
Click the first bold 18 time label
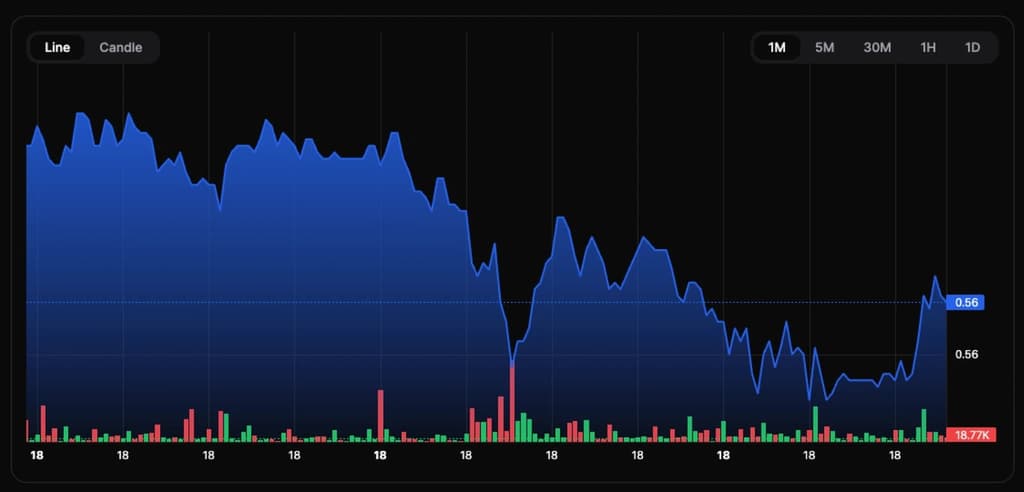[x=37, y=455]
